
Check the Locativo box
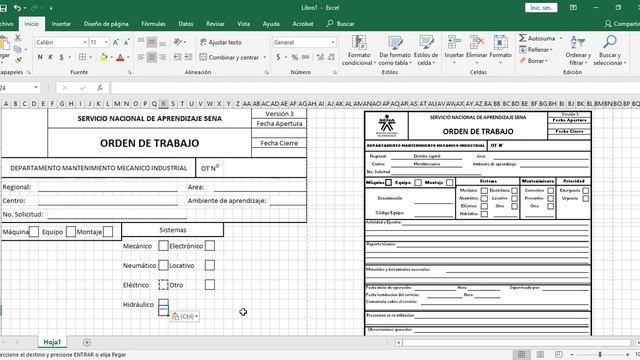point(210,265)
